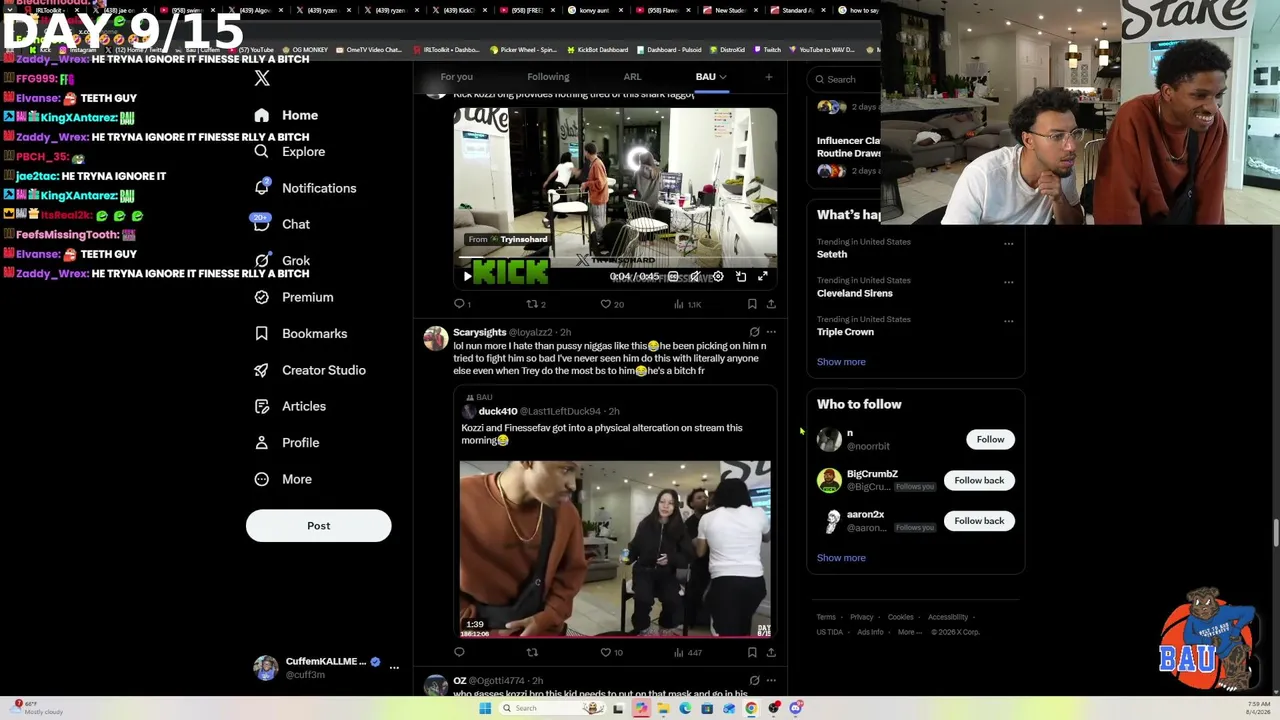Open options for Cleveland Sirens trend
The width and height of the screenshot is (1280, 720).
[1008, 282]
